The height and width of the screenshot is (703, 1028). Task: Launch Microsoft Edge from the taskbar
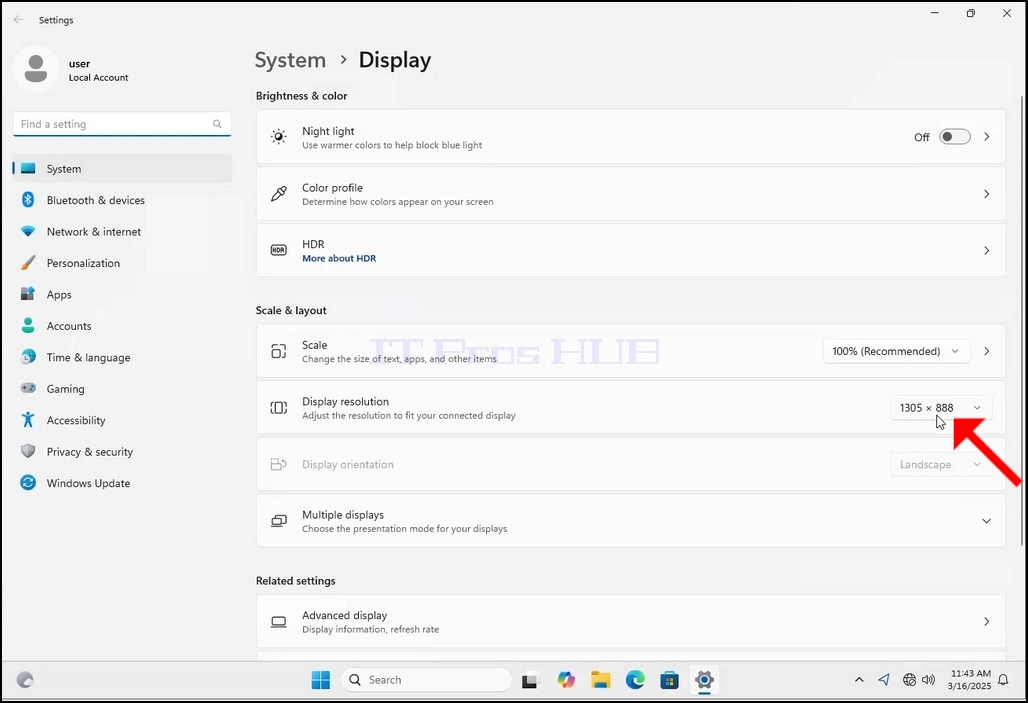pos(635,680)
